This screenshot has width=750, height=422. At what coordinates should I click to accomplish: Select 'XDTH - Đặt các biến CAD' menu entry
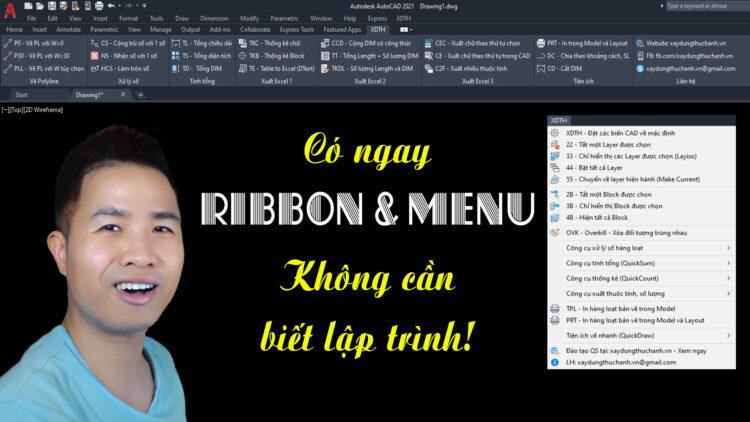641,133
